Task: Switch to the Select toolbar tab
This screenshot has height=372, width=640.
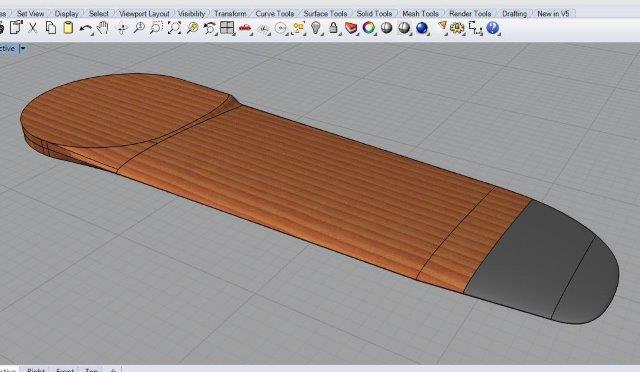Action: 99,13
